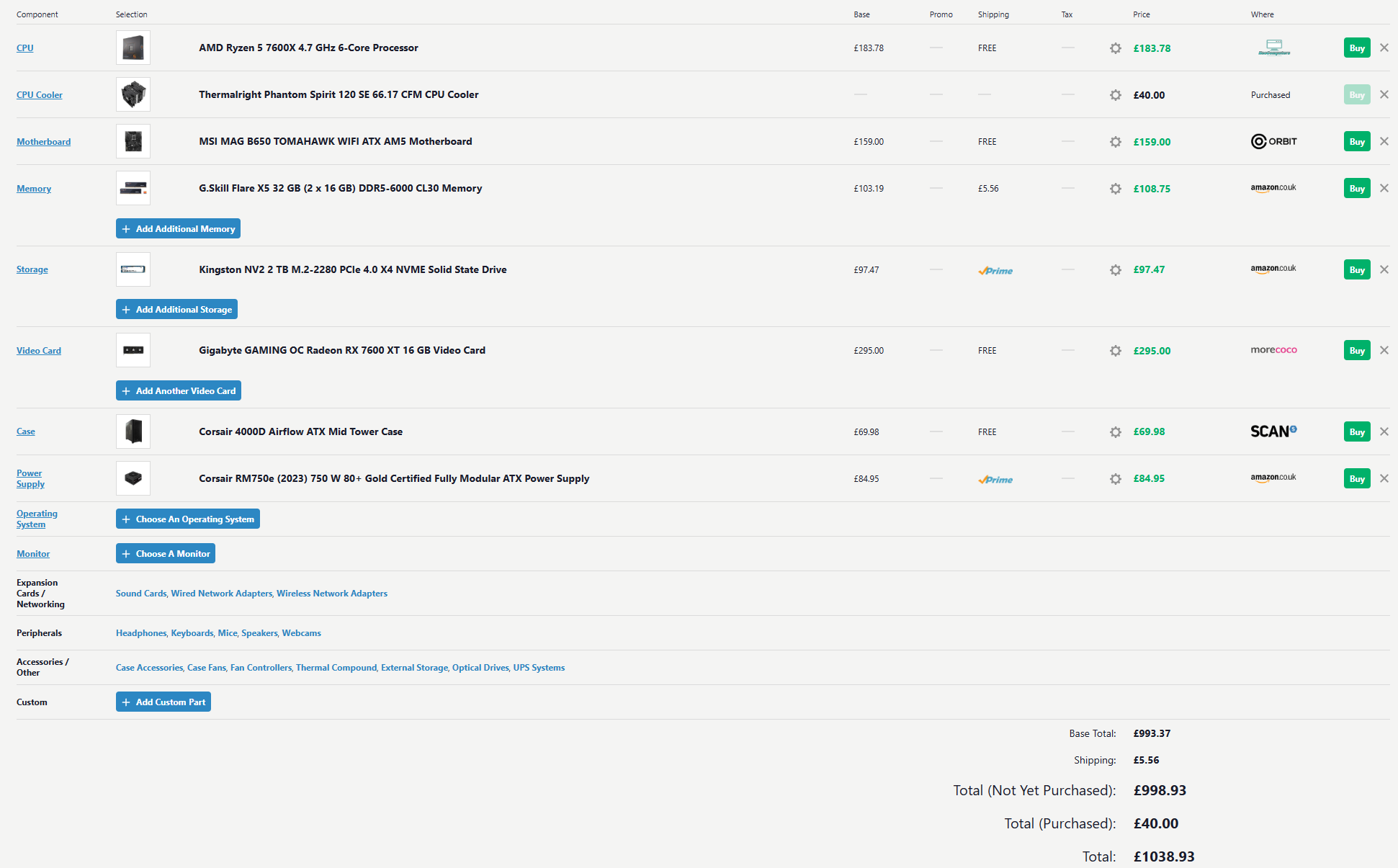Remove the AMD Ryzen 5 7600X from list

tap(1384, 48)
